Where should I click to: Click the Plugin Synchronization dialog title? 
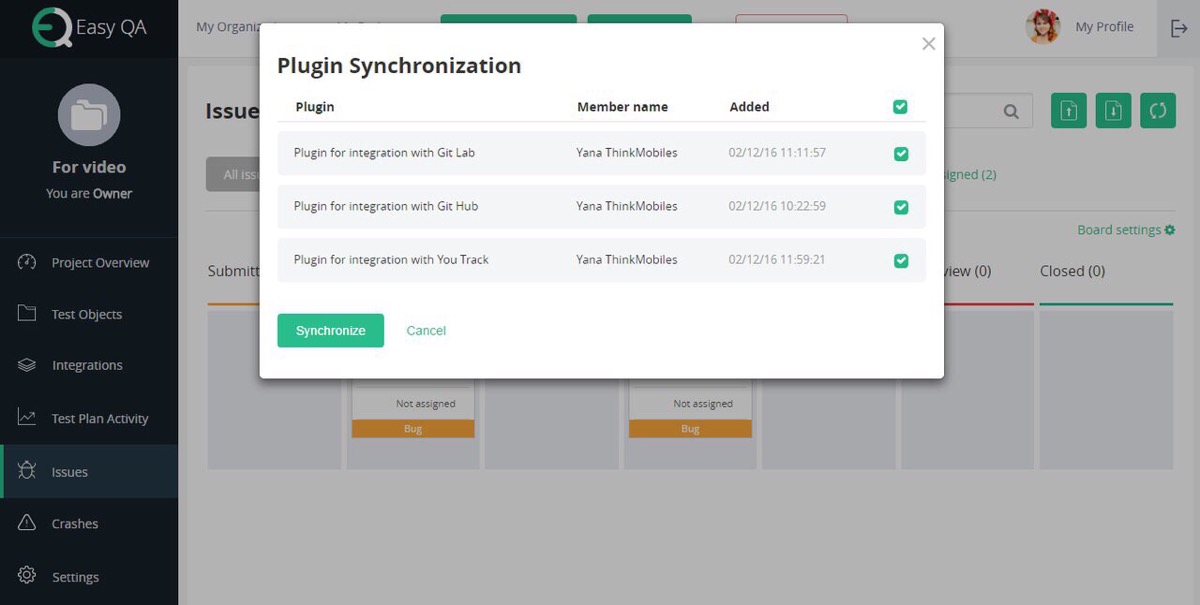399,66
